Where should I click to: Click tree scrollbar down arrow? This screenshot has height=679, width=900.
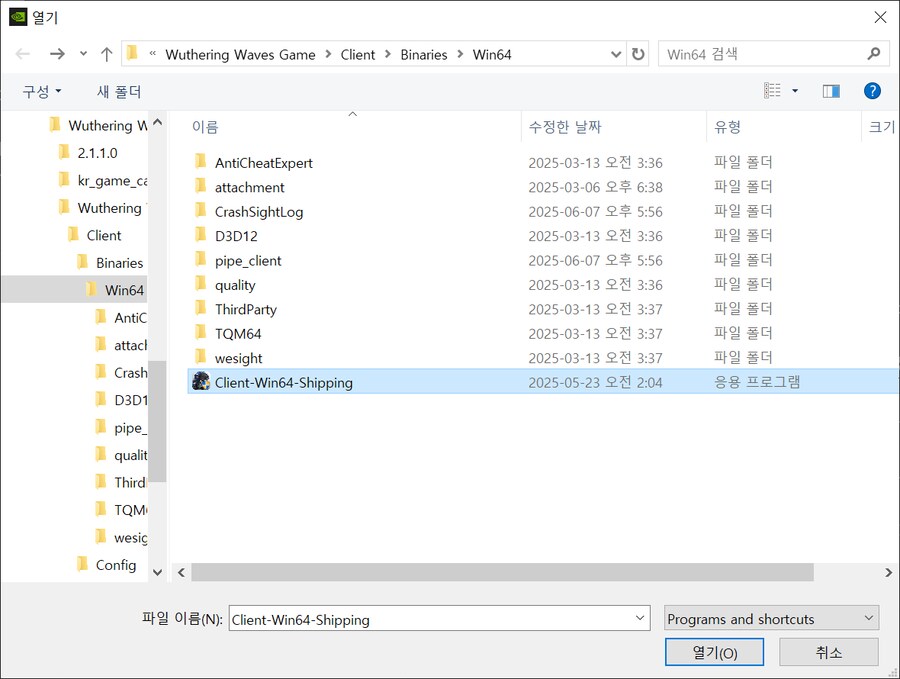point(157,572)
